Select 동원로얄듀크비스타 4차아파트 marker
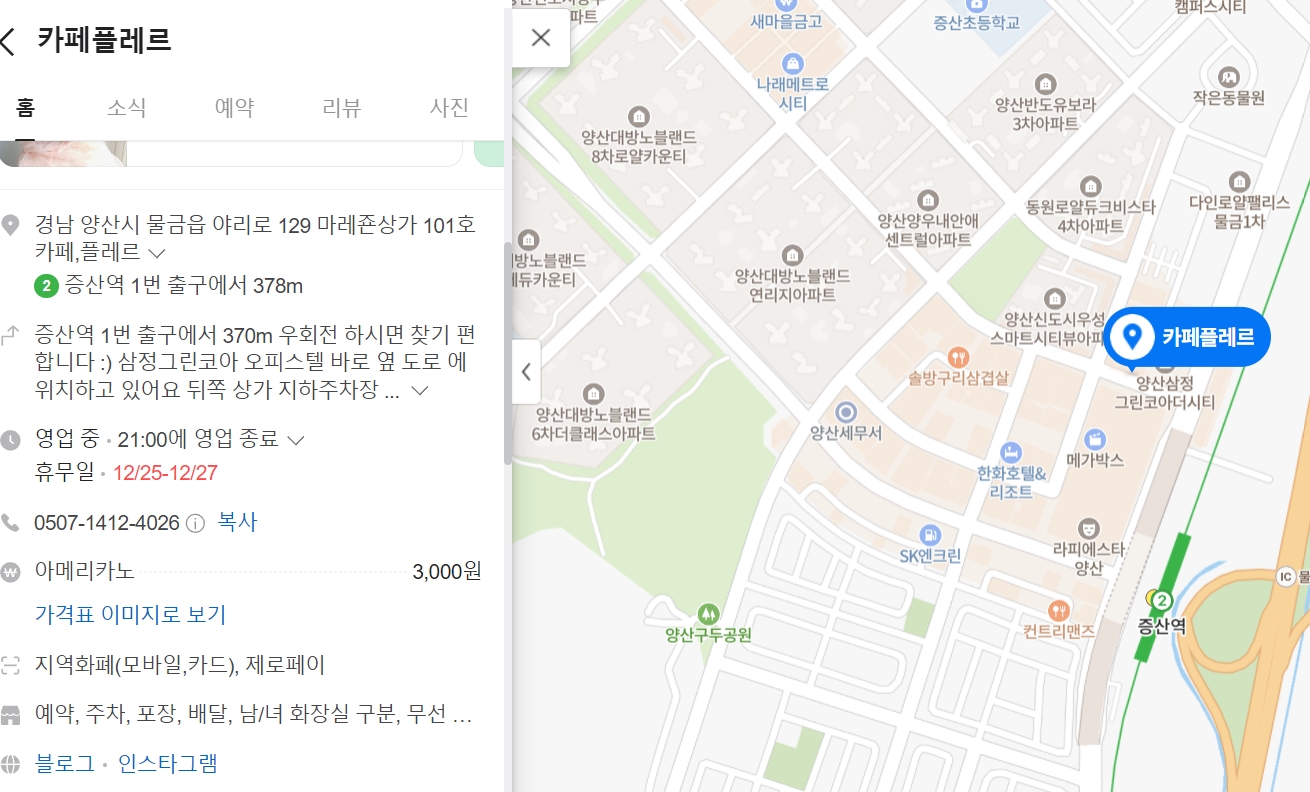Screen dimensions: 1310x792 pyautogui.click(x=1090, y=186)
